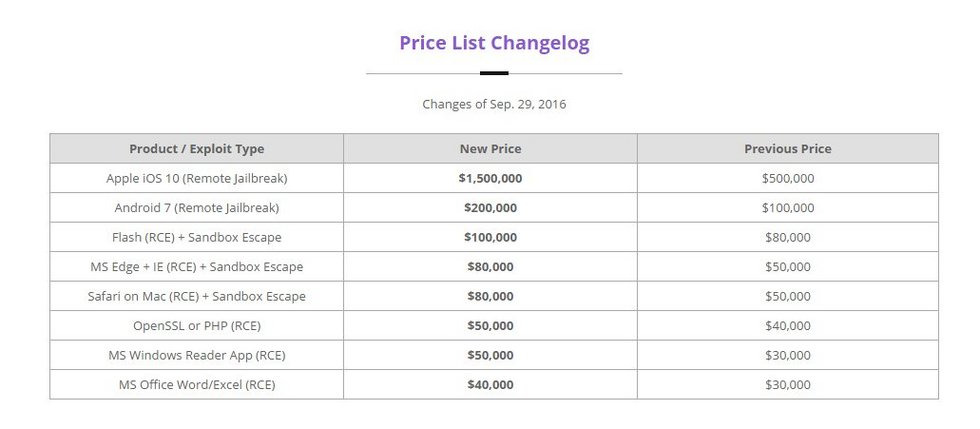This screenshot has height=429, width=980.
Task: Click MS Office Word/Excel (RCE) entry
Action: pyautogui.click(x=196, y=384)
